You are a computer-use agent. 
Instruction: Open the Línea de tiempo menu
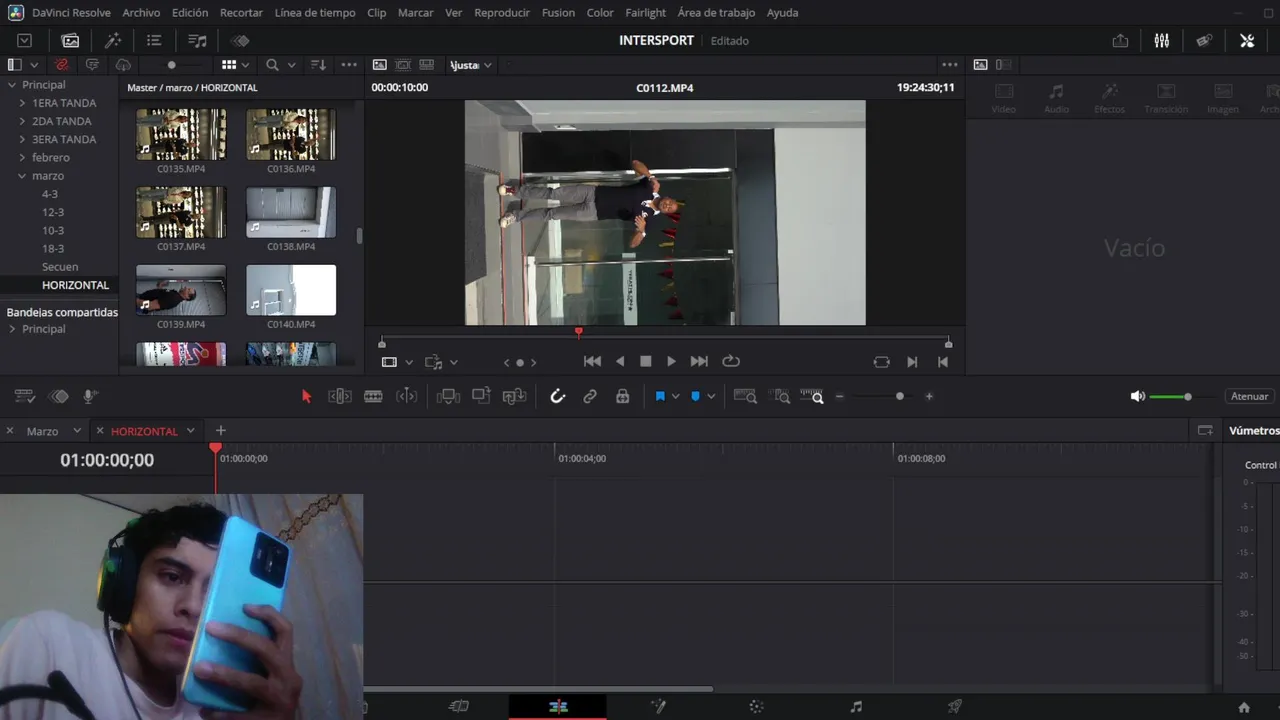[315, 12]
